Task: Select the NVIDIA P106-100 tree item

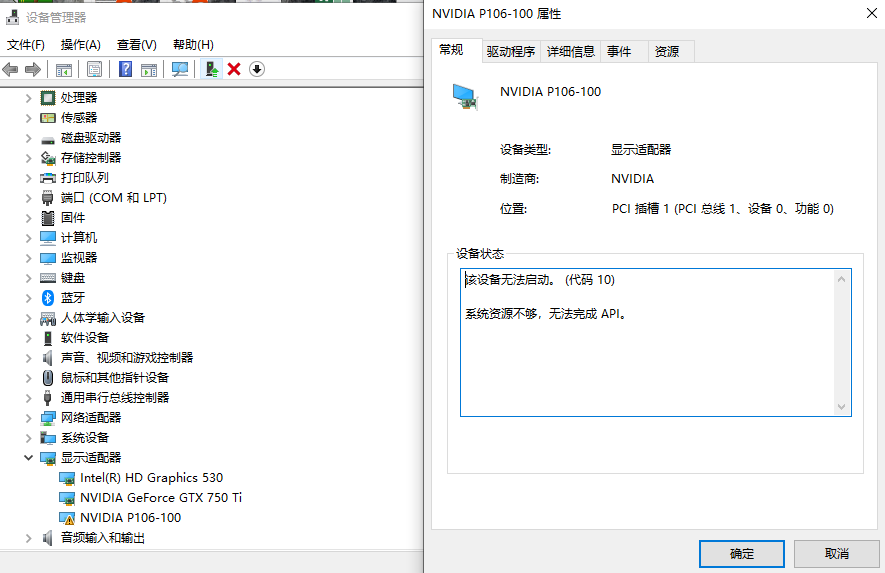Action: [x=130, y=518]
